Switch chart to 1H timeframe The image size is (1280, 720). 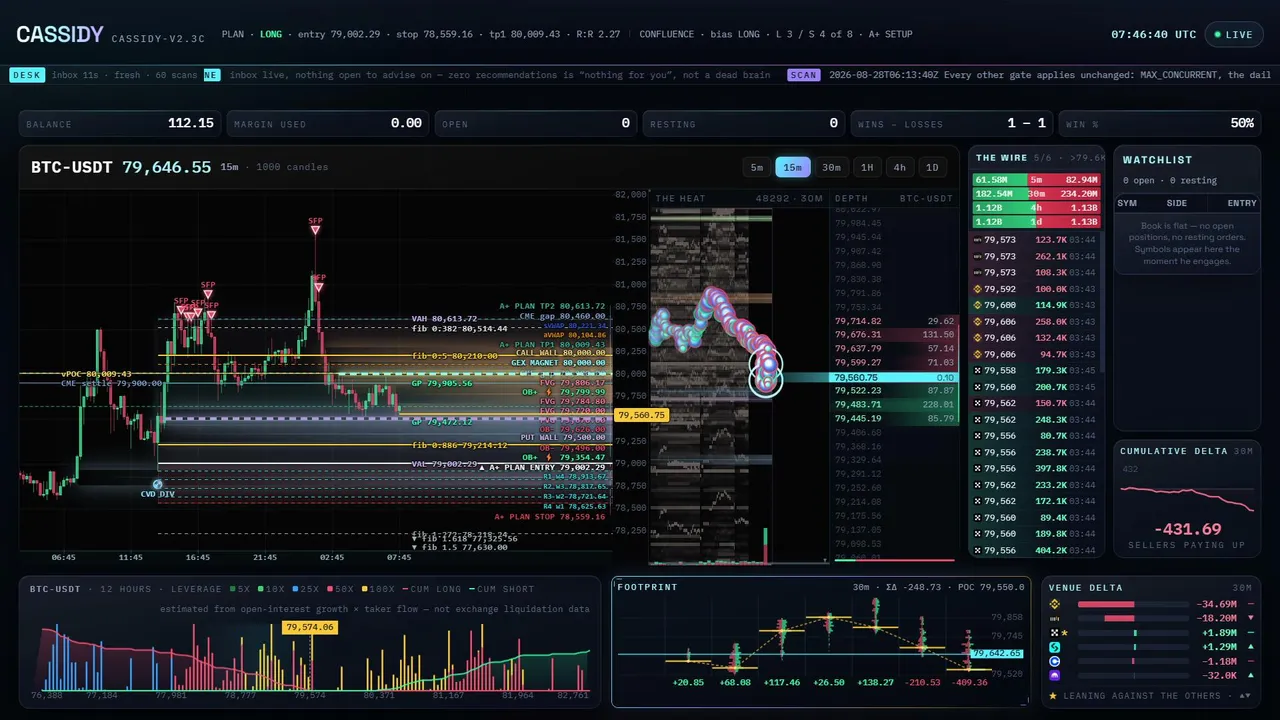click(x=867, y=167)
